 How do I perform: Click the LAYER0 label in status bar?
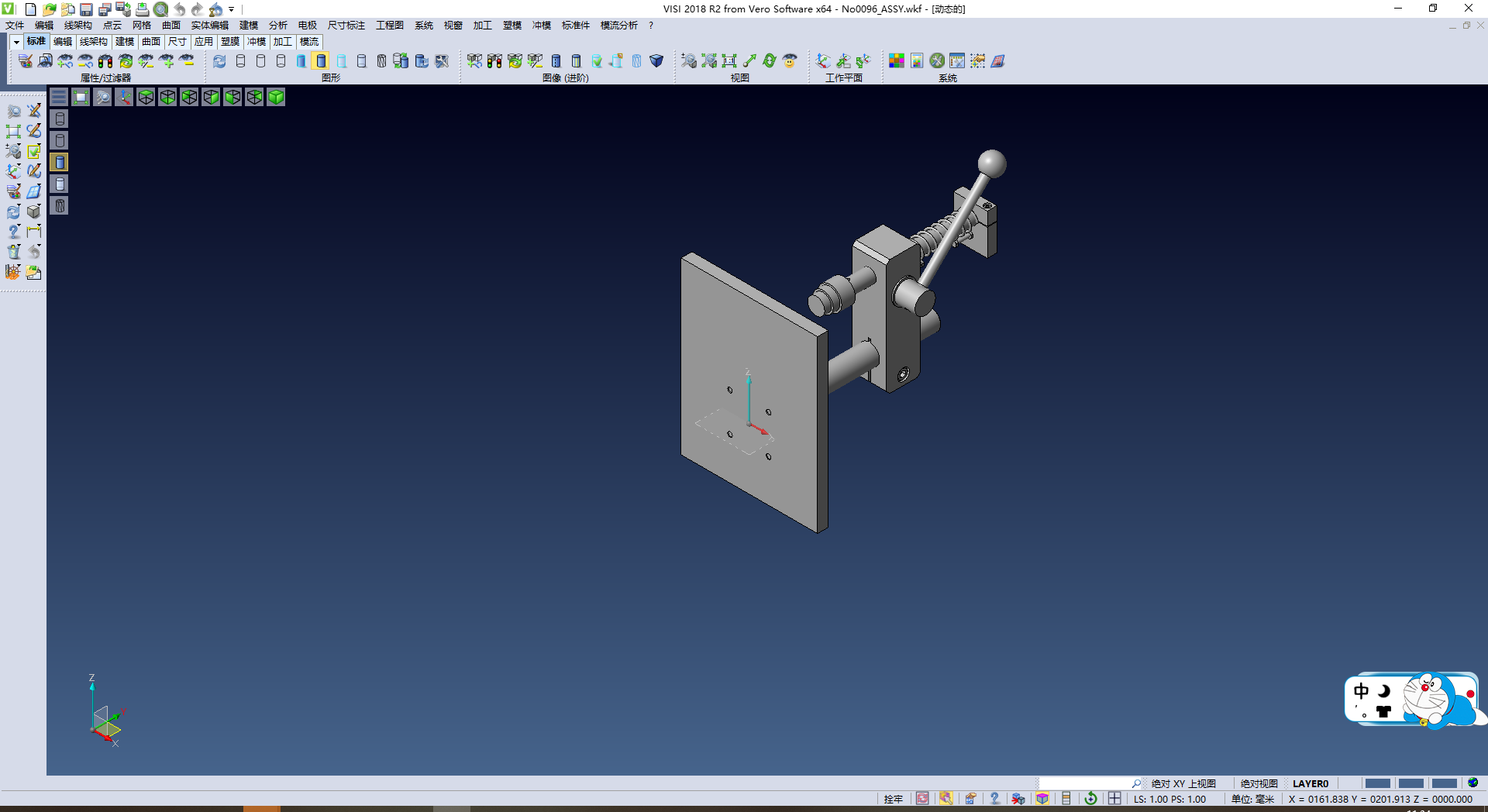[x=1310, y=783]
